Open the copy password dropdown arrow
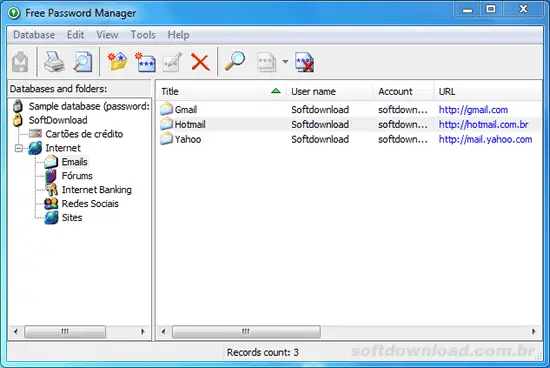Screen dimensions: 550x368 (x=286, y=62)
